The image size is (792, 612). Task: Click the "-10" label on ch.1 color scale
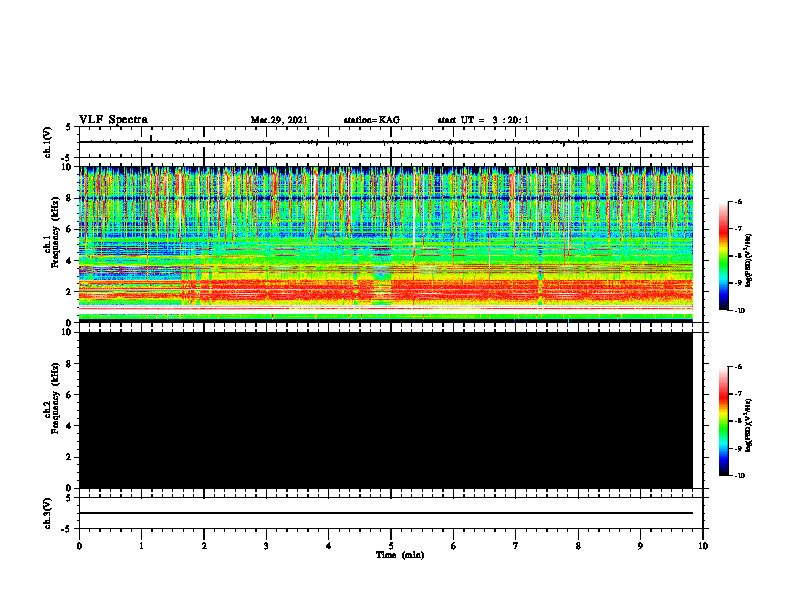click(x=739, y=310)
